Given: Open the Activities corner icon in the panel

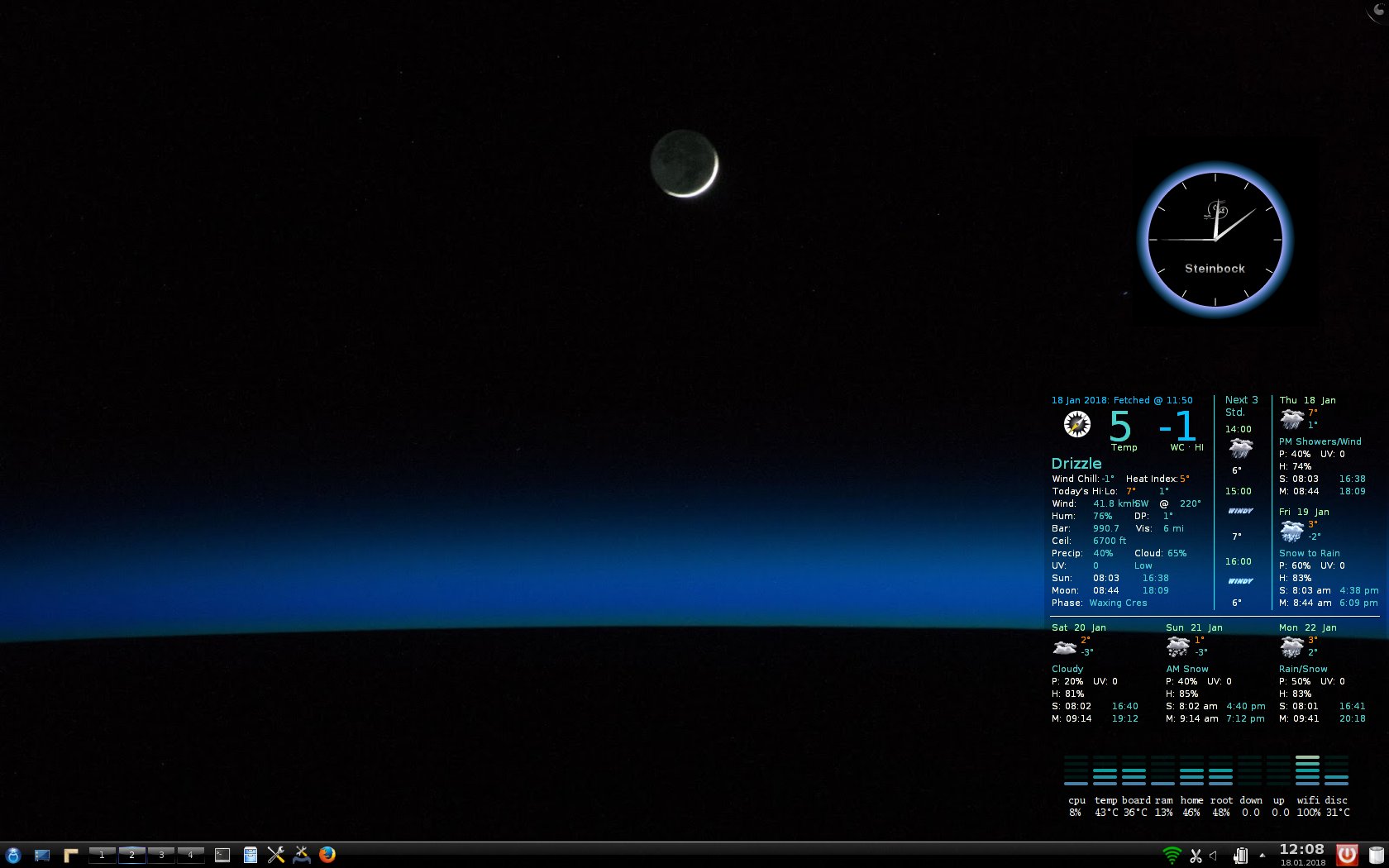Looking at the screenshot, I should pyautogui.click(x=71, y=856).
